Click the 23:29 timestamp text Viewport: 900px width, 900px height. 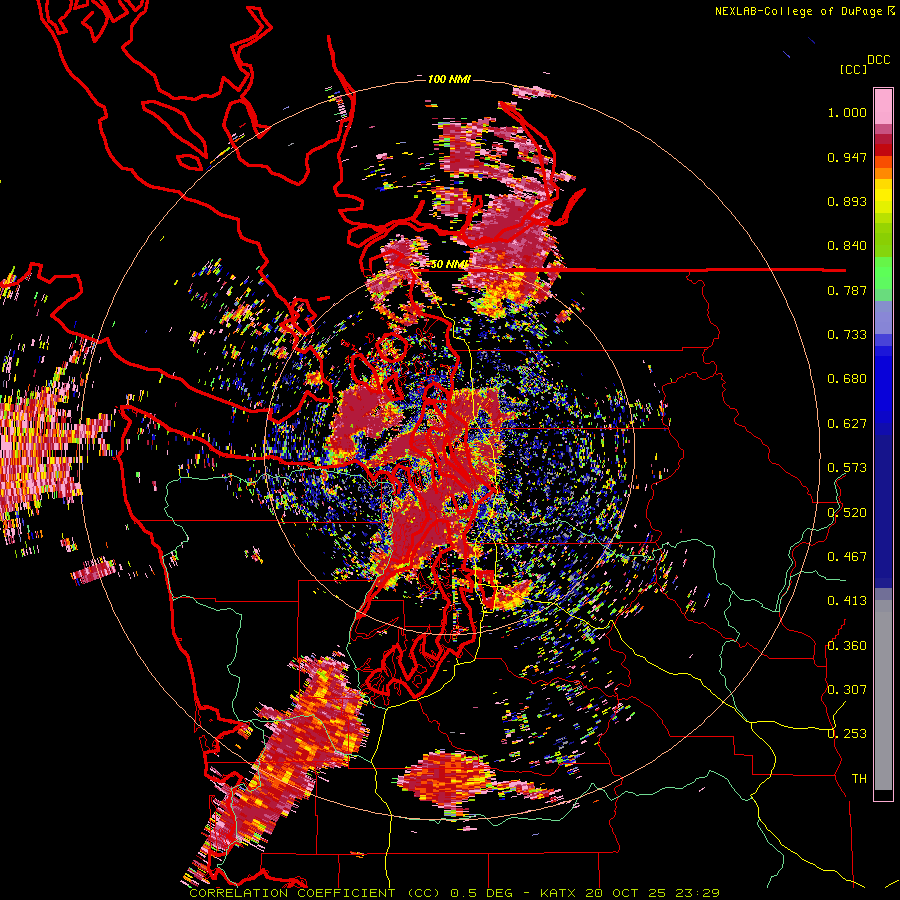pyautogui.click(x=697, y=893)
